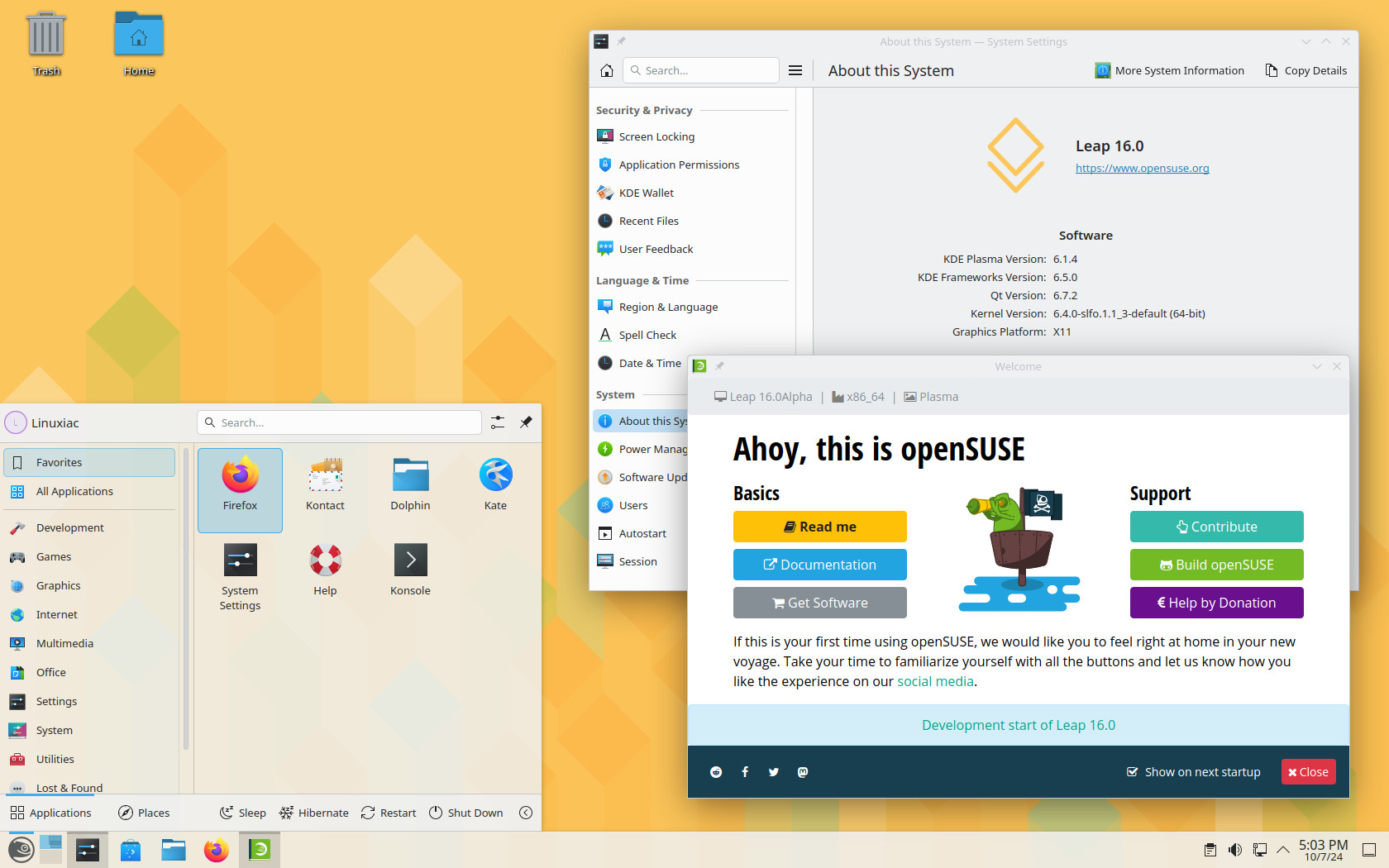The width and height of the screenshot is (1389, 868).
Task: Expand more session actions in launcher footer
Action: (x=526, y=813)
